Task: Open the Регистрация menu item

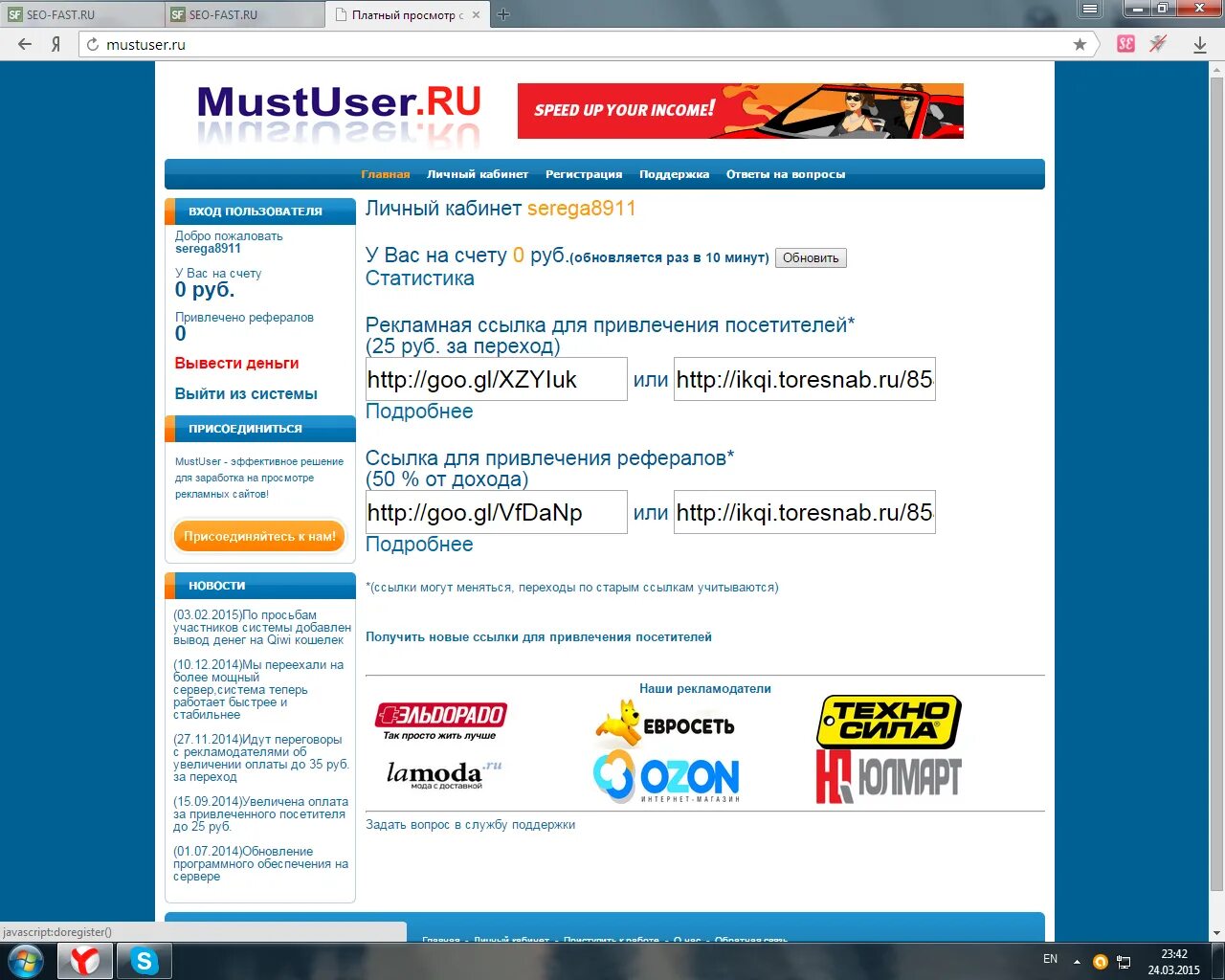Action: point(584,174)
